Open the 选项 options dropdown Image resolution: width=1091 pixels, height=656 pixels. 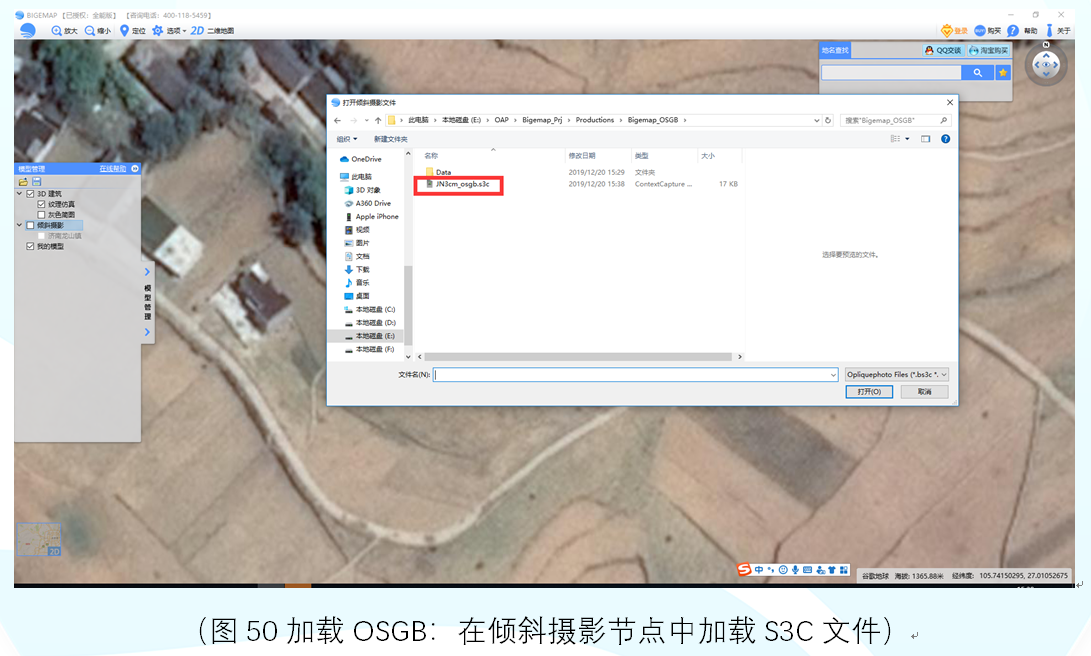click(170, 31)
